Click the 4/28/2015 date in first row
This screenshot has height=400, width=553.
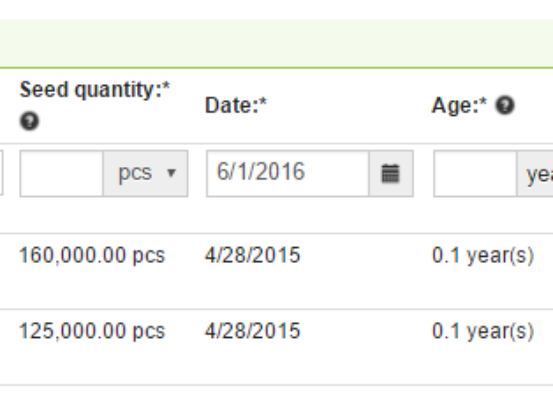pyautogui.click(x=253, y=255)
